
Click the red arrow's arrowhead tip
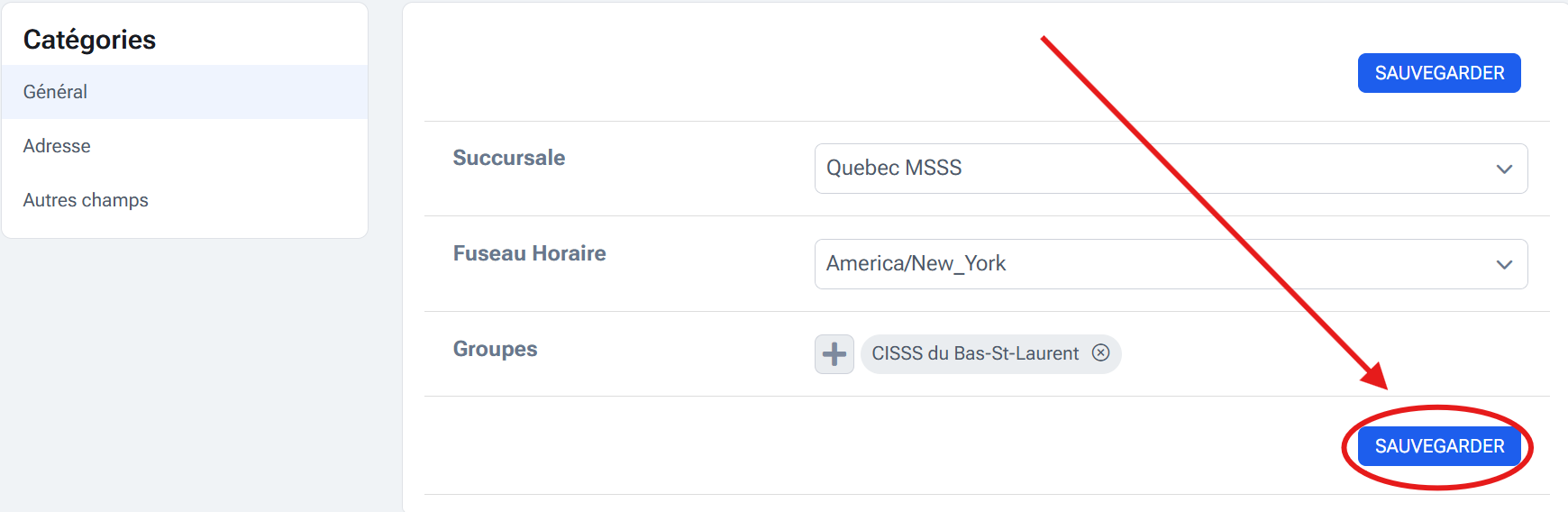[1385, 388]
